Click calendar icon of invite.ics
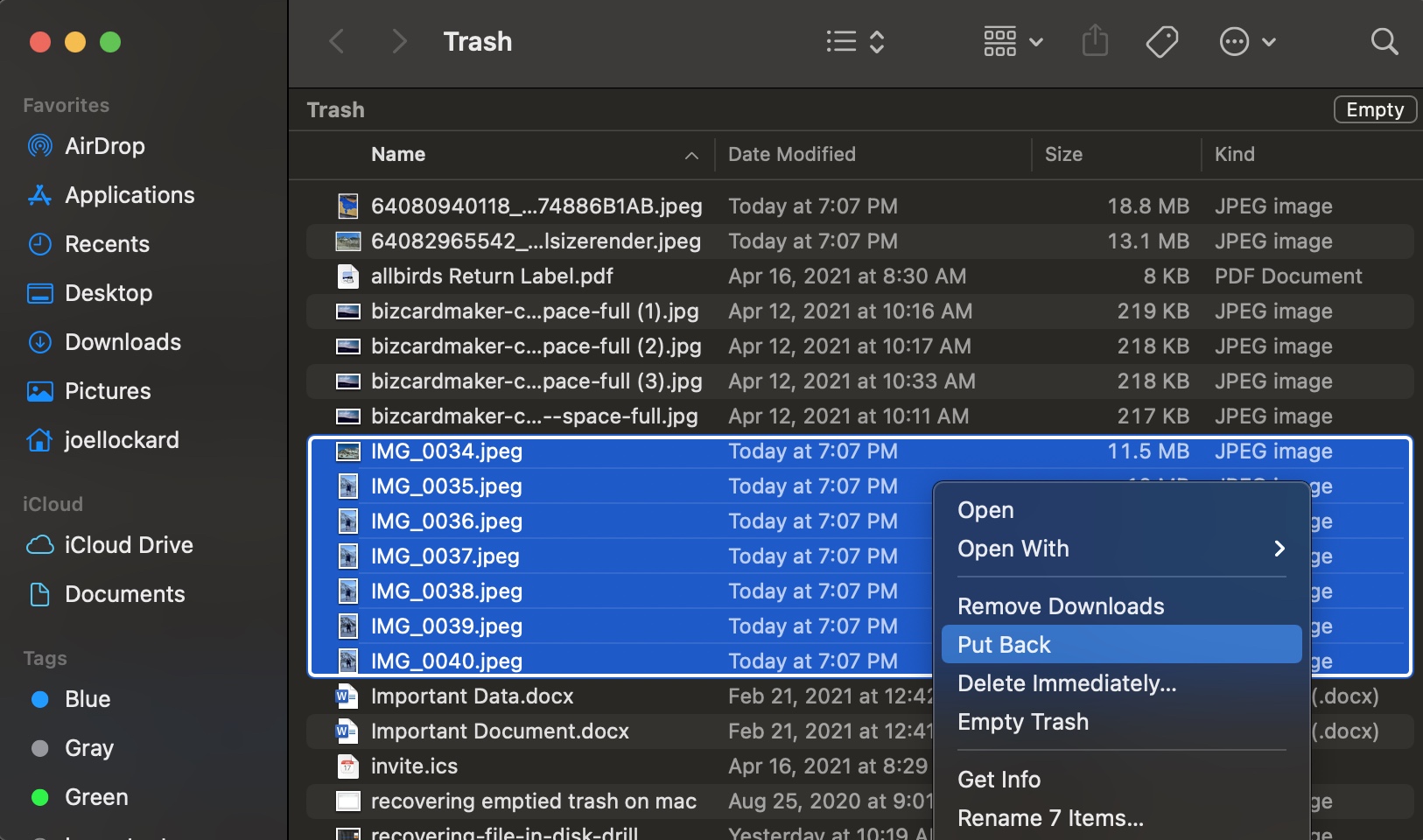 click(348, 766)
